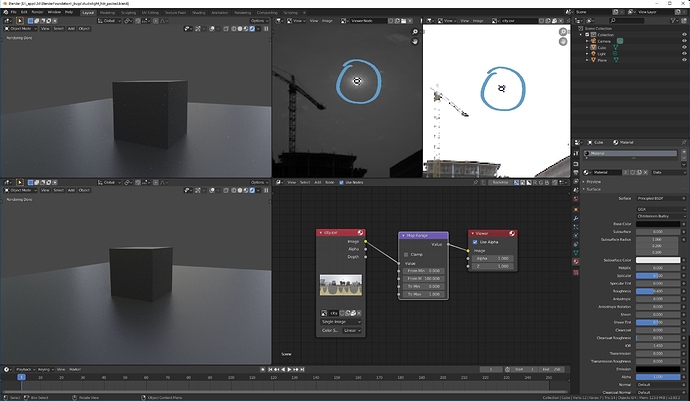The width and height of the screenshot is (690, 401).
Task: Open the Material properties tab icon
Action: (x=576, y=261)
